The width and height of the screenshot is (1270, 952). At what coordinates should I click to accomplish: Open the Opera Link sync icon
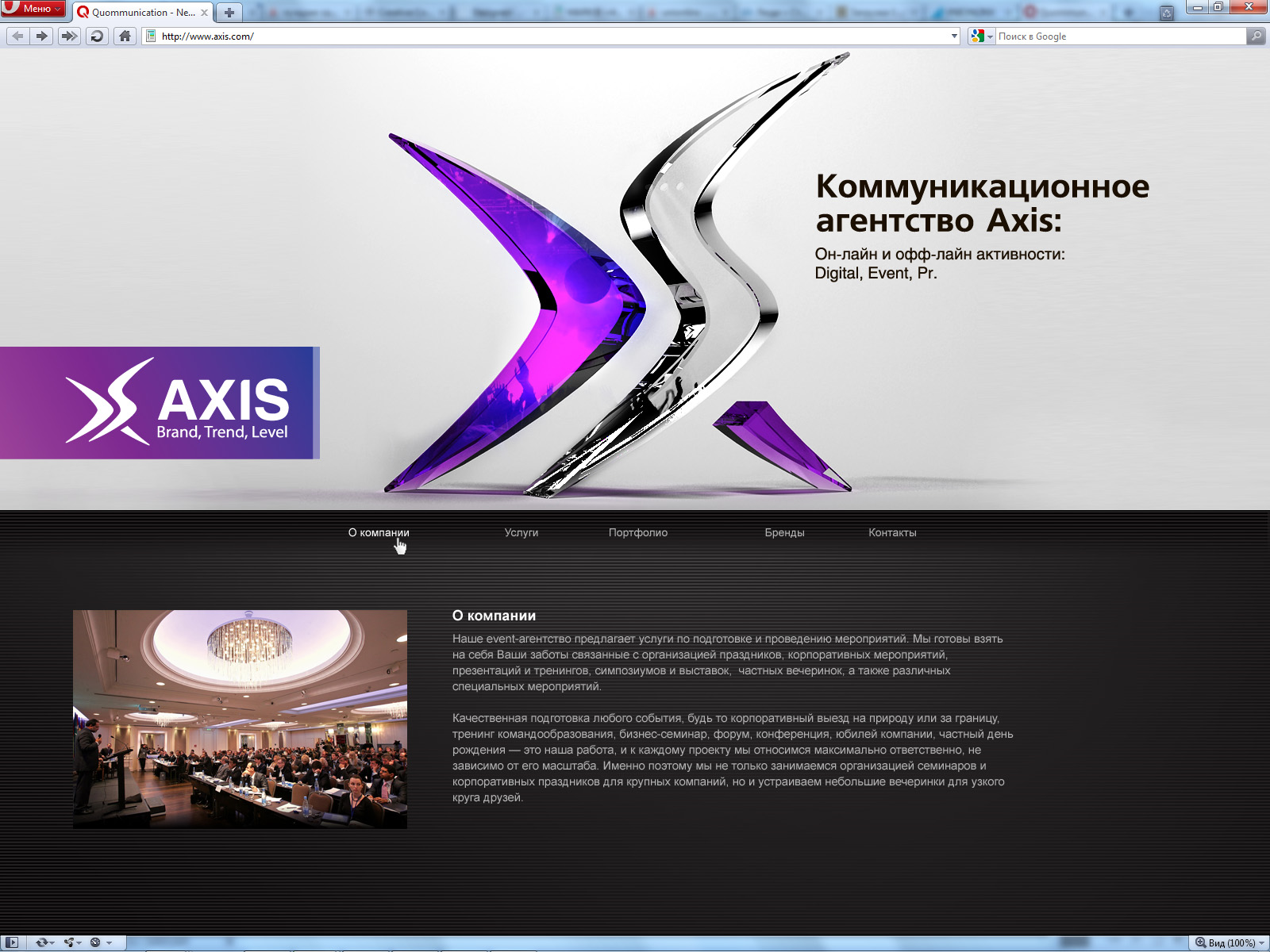click(44, 942)
